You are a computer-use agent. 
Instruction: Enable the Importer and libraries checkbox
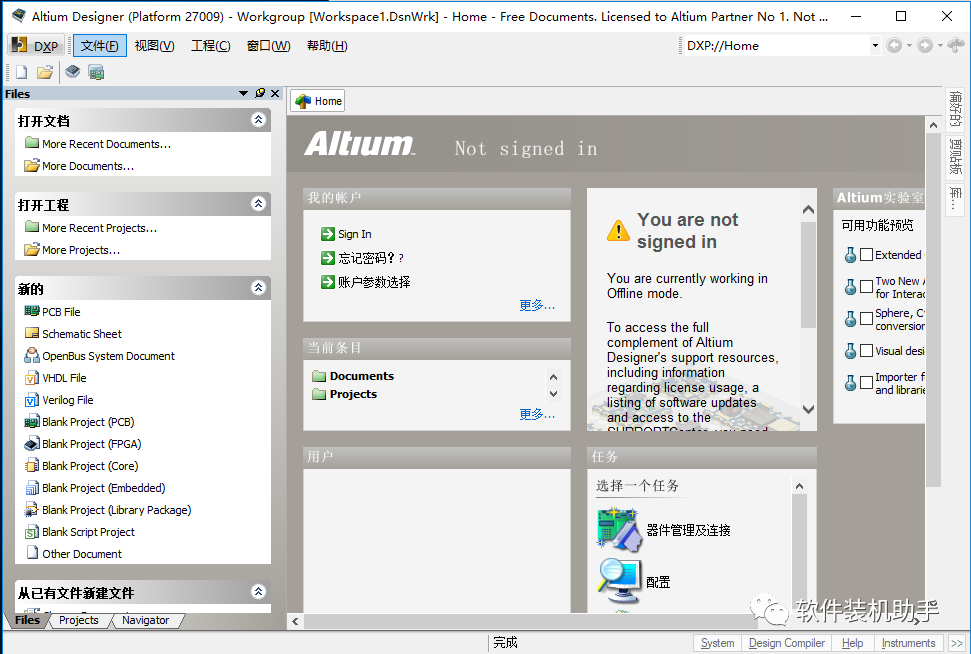click(x=866, y=383)
